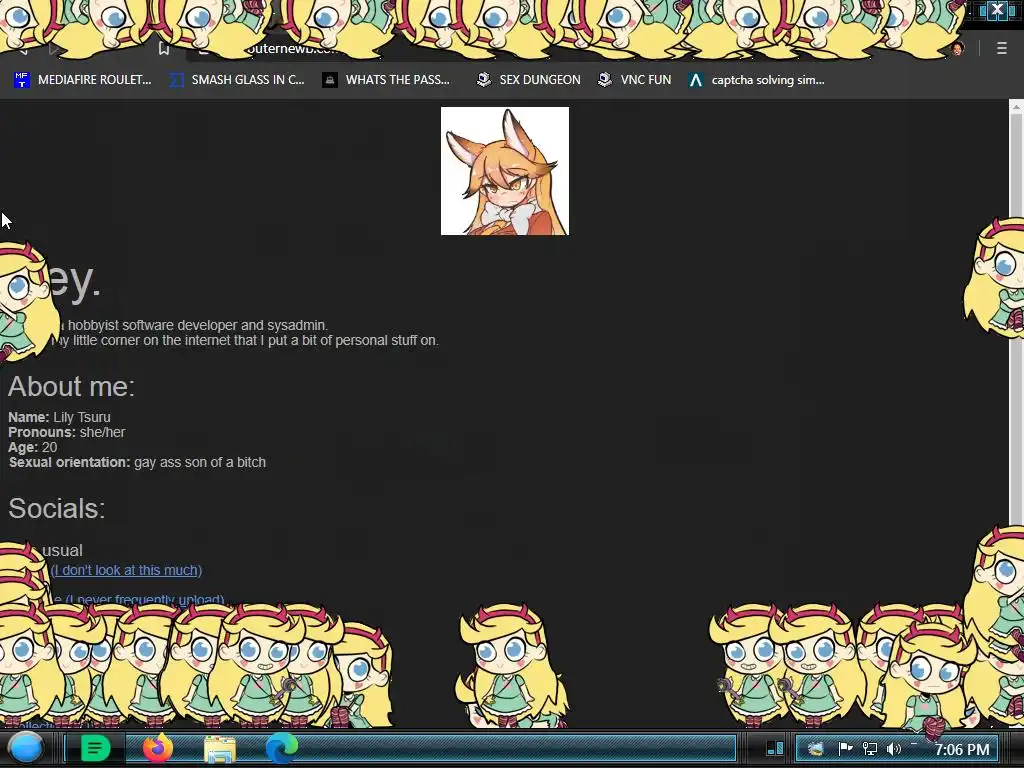The height and width of the screenshot is (768, 1024).
Task: Click the "Name: Lily Tsuru" line
Action: point(59,417)
